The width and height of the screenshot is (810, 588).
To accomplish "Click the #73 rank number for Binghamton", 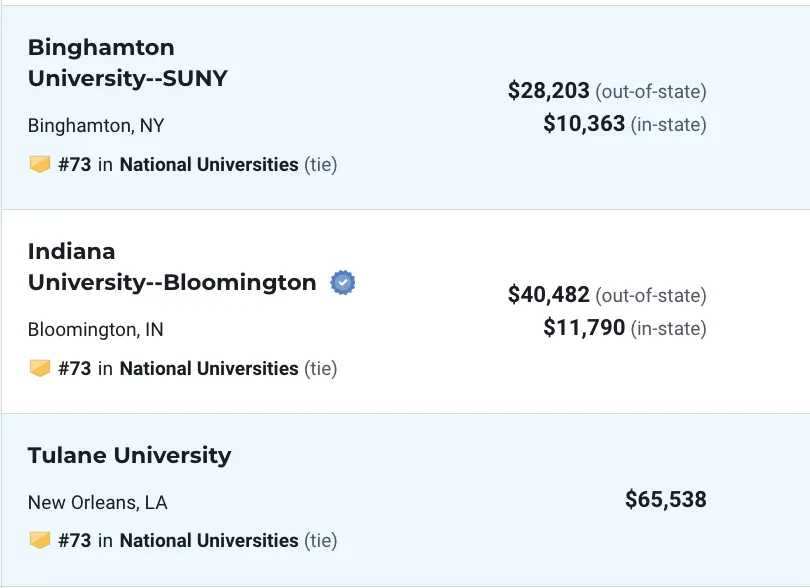I will tap(75, 165).
